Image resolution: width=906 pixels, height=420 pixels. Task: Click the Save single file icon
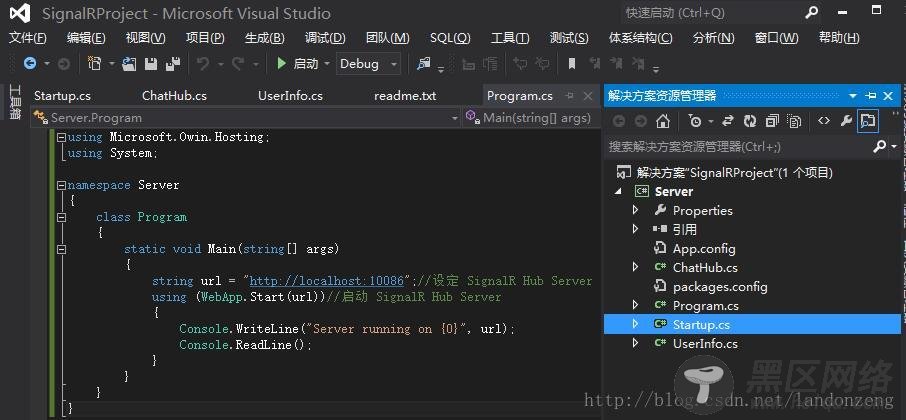pos(151,64)
